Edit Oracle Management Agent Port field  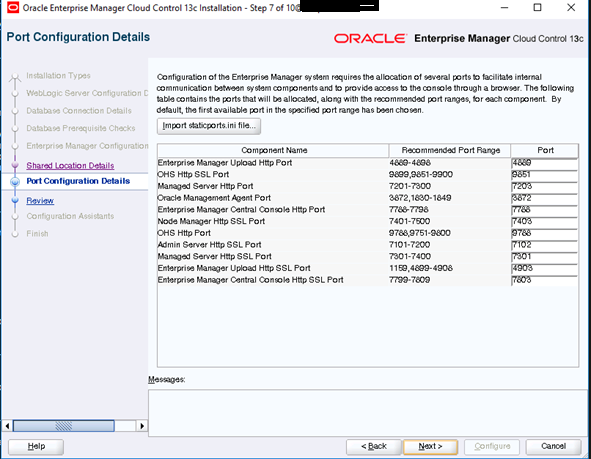(x=544, y=198)
